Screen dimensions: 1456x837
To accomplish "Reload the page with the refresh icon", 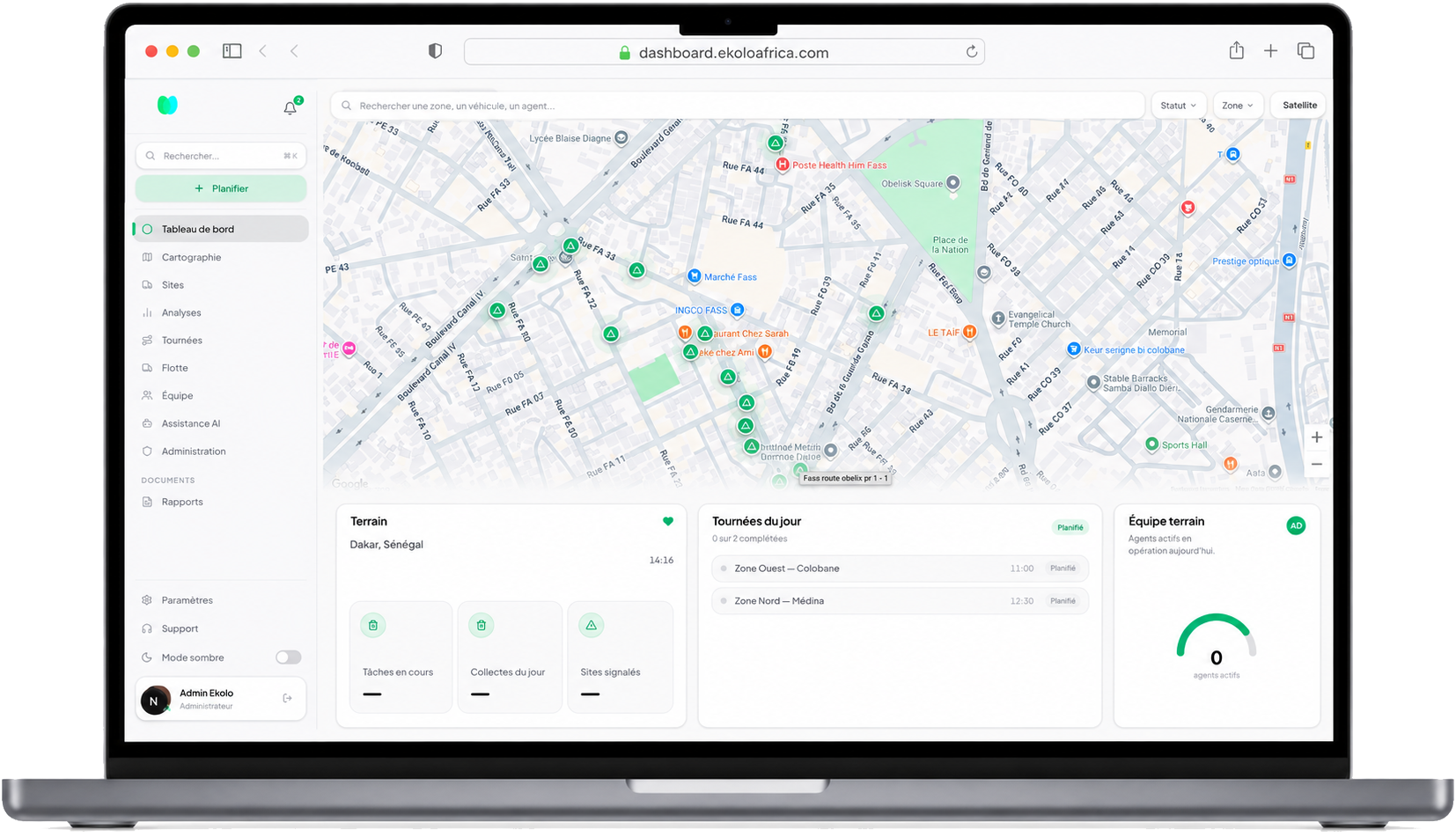I will (x=972, y=52).
